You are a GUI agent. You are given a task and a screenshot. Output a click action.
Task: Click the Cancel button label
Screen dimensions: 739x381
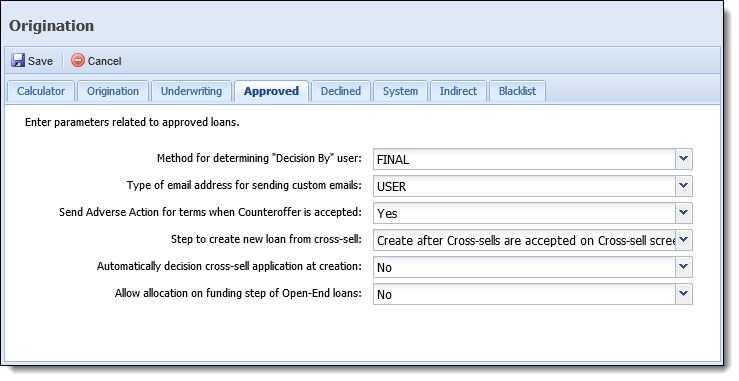pos(105,61)
